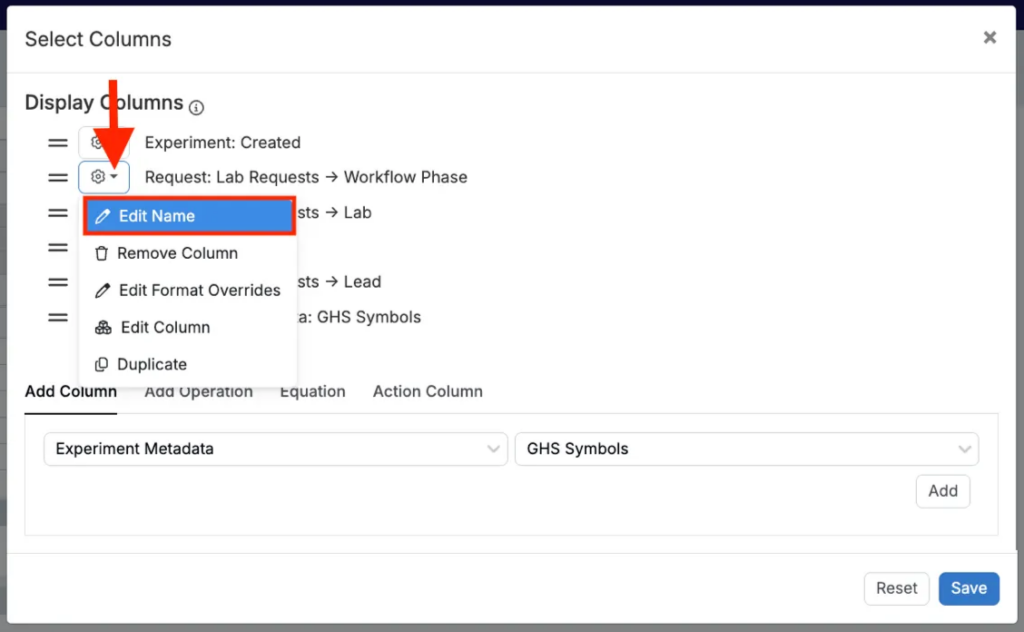
Task: Click drag handle for Workflow Phase row
Action: (x=58, y=178)
